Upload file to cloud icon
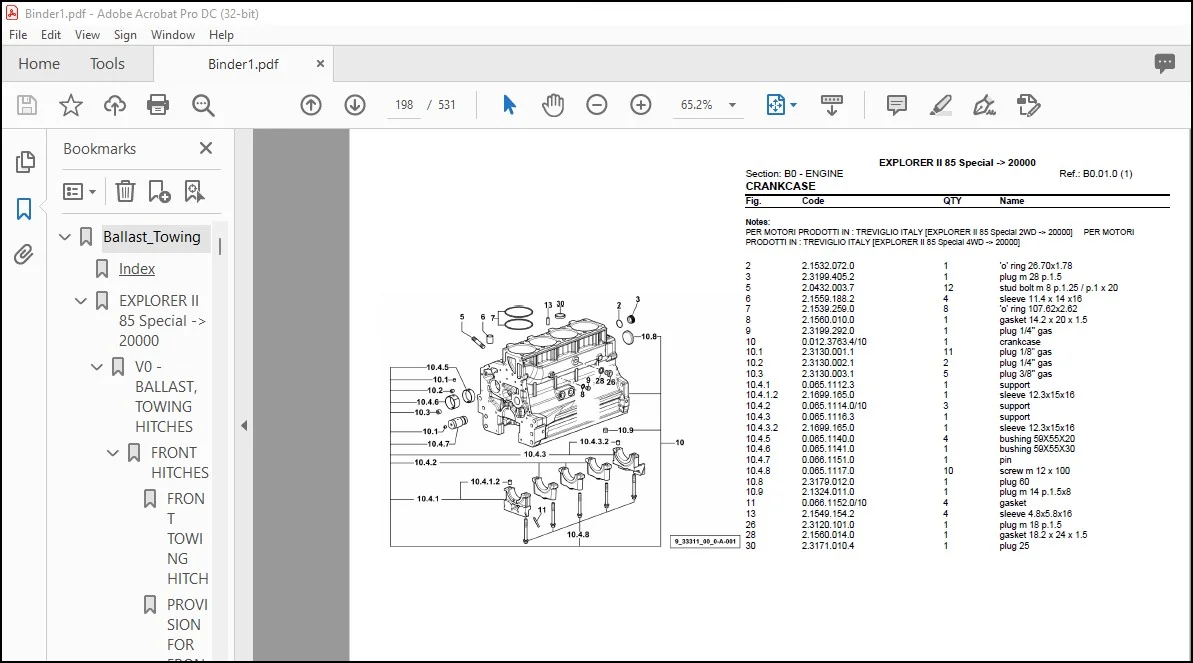Screen dimensions: 1193x663 115,105
